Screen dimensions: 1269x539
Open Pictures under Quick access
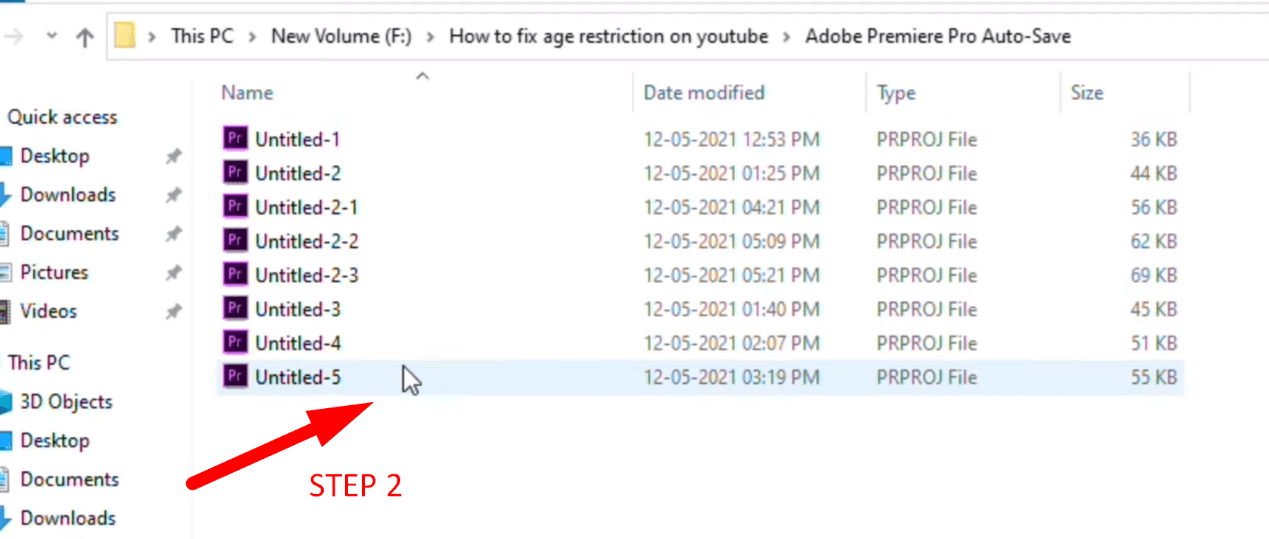tap(54, 273)
